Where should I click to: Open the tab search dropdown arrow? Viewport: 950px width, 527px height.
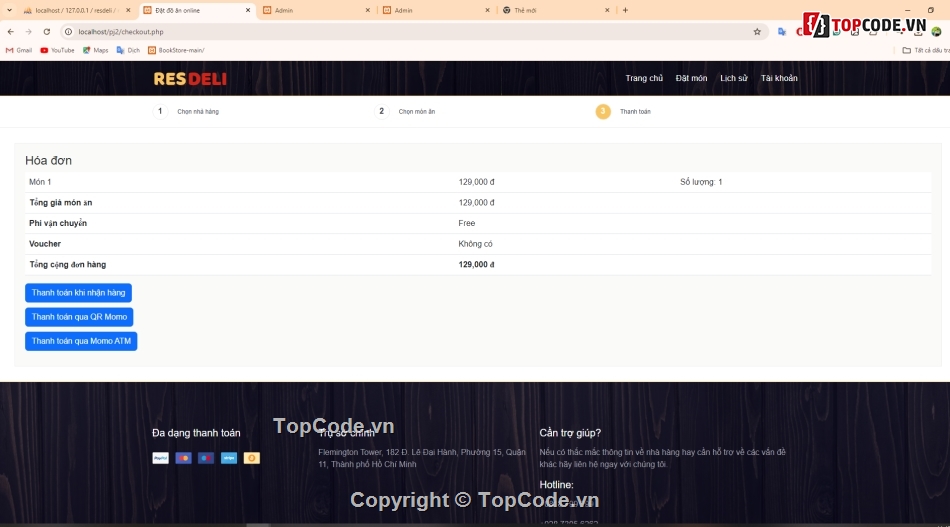coord(9,10)
